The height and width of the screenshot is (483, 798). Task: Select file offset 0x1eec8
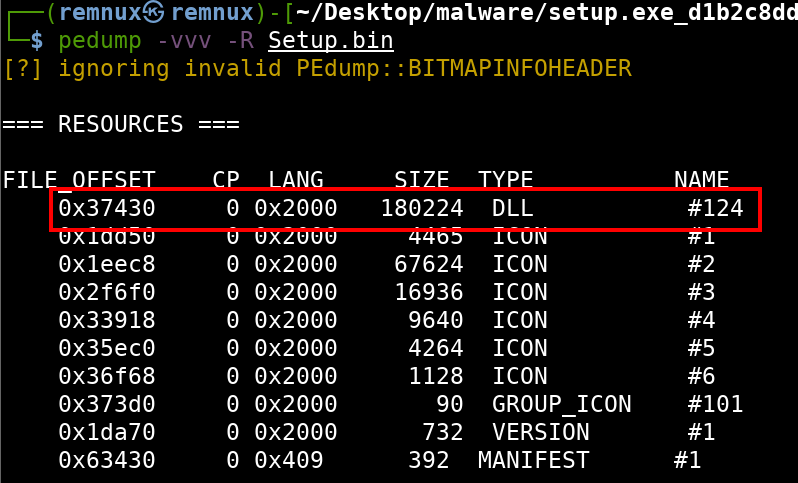(x=107, y=264)
